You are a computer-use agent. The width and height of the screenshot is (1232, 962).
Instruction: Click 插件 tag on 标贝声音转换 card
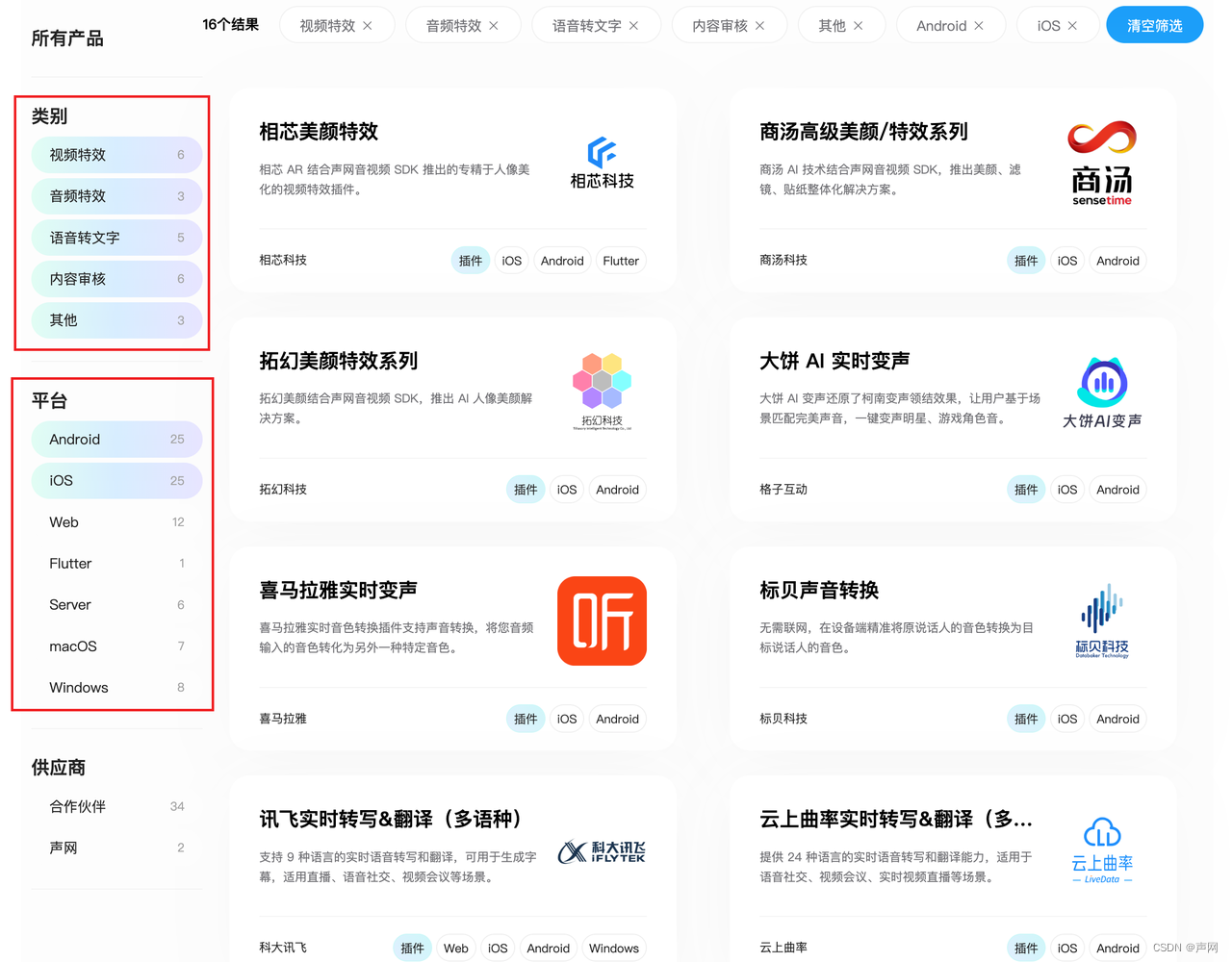1026,719
